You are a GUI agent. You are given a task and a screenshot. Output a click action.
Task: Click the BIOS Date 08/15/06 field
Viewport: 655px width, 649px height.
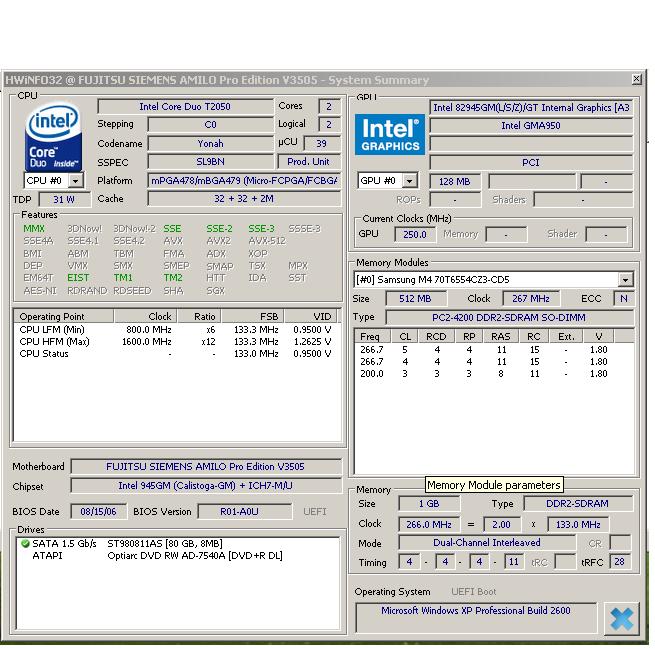tap(99, 512)
